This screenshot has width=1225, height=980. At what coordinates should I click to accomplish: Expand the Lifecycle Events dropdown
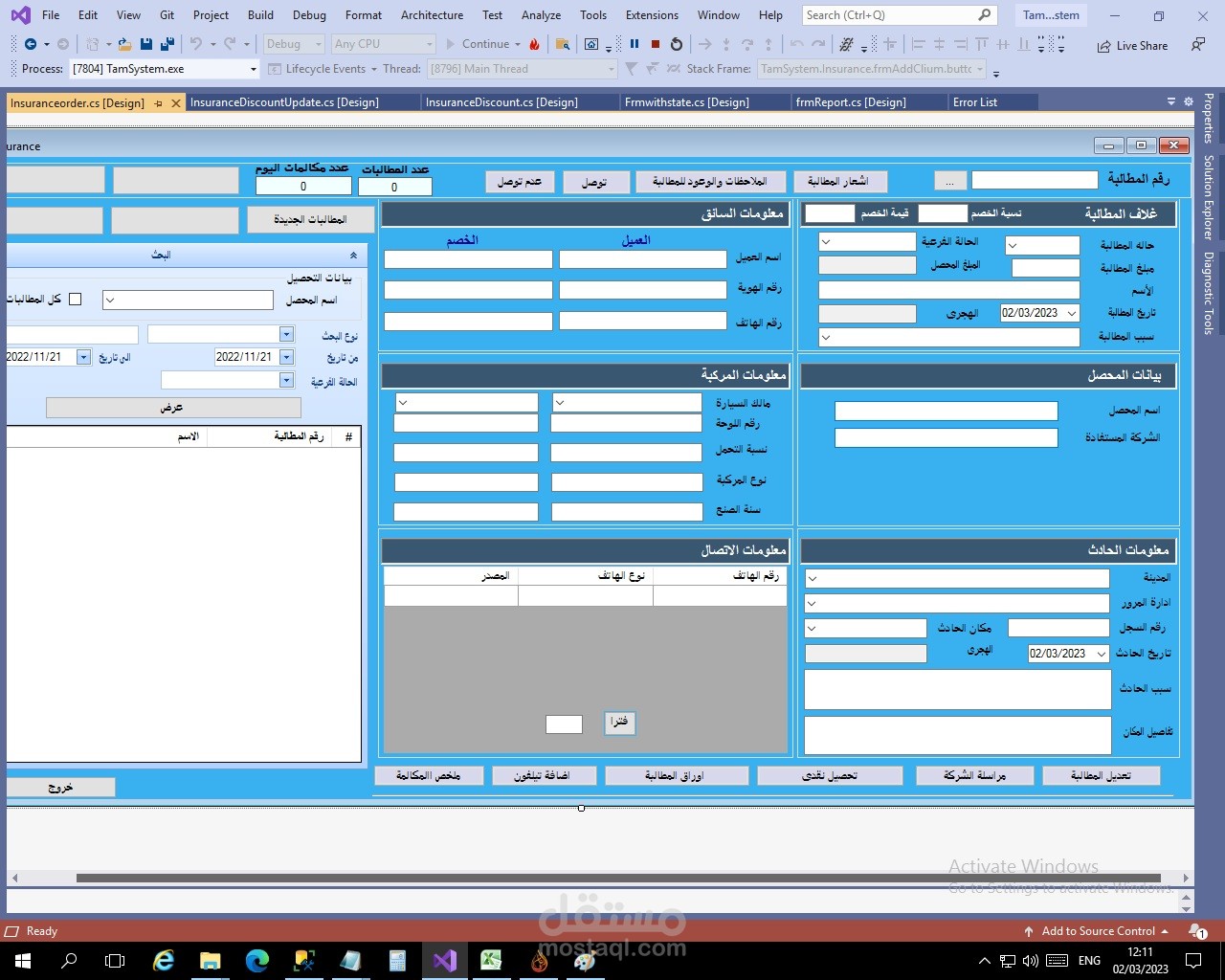374,69
